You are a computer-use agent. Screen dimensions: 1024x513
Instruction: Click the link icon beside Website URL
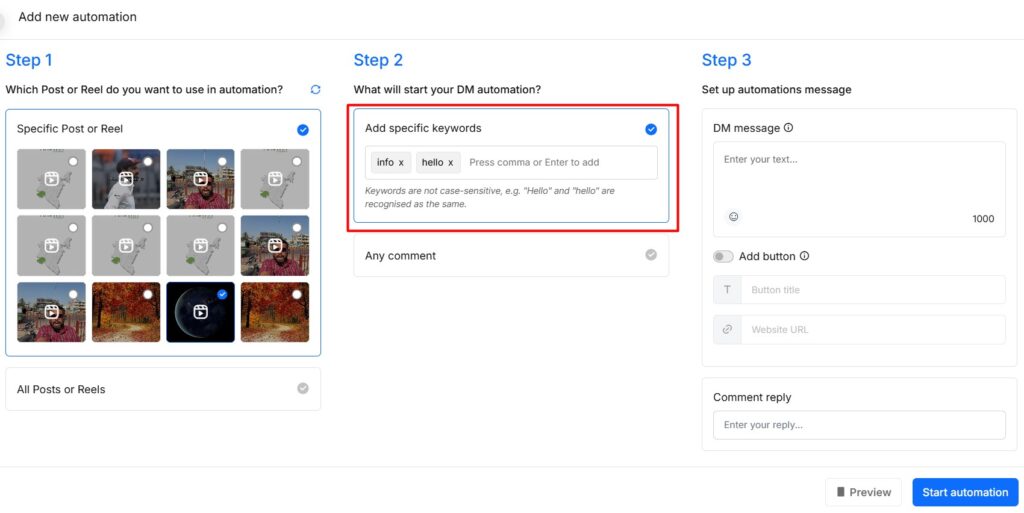point(727,330)
